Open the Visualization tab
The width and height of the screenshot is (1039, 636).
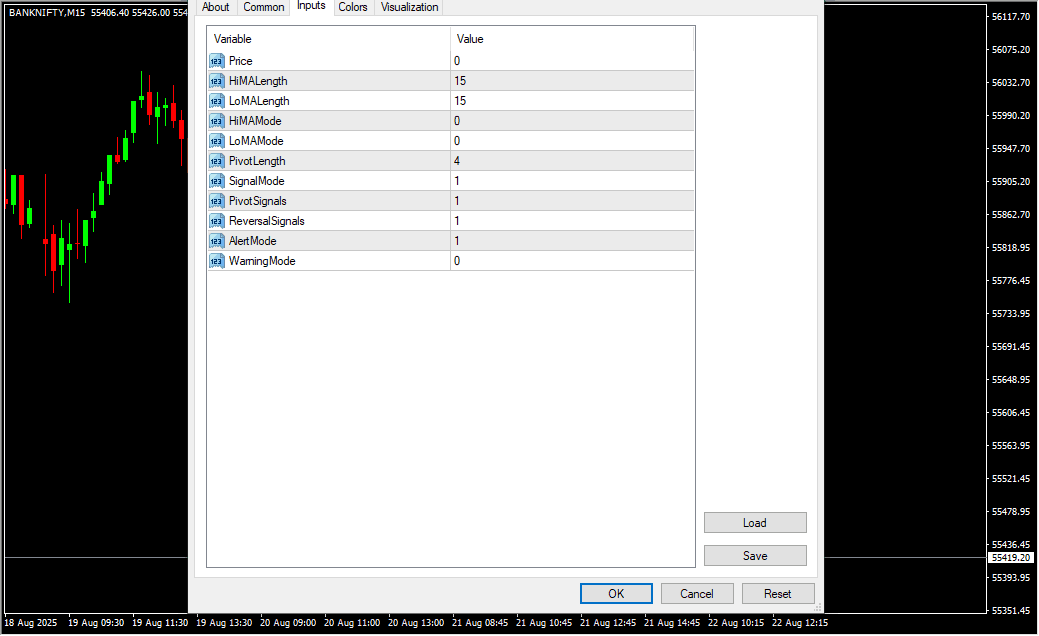[409, 7]
